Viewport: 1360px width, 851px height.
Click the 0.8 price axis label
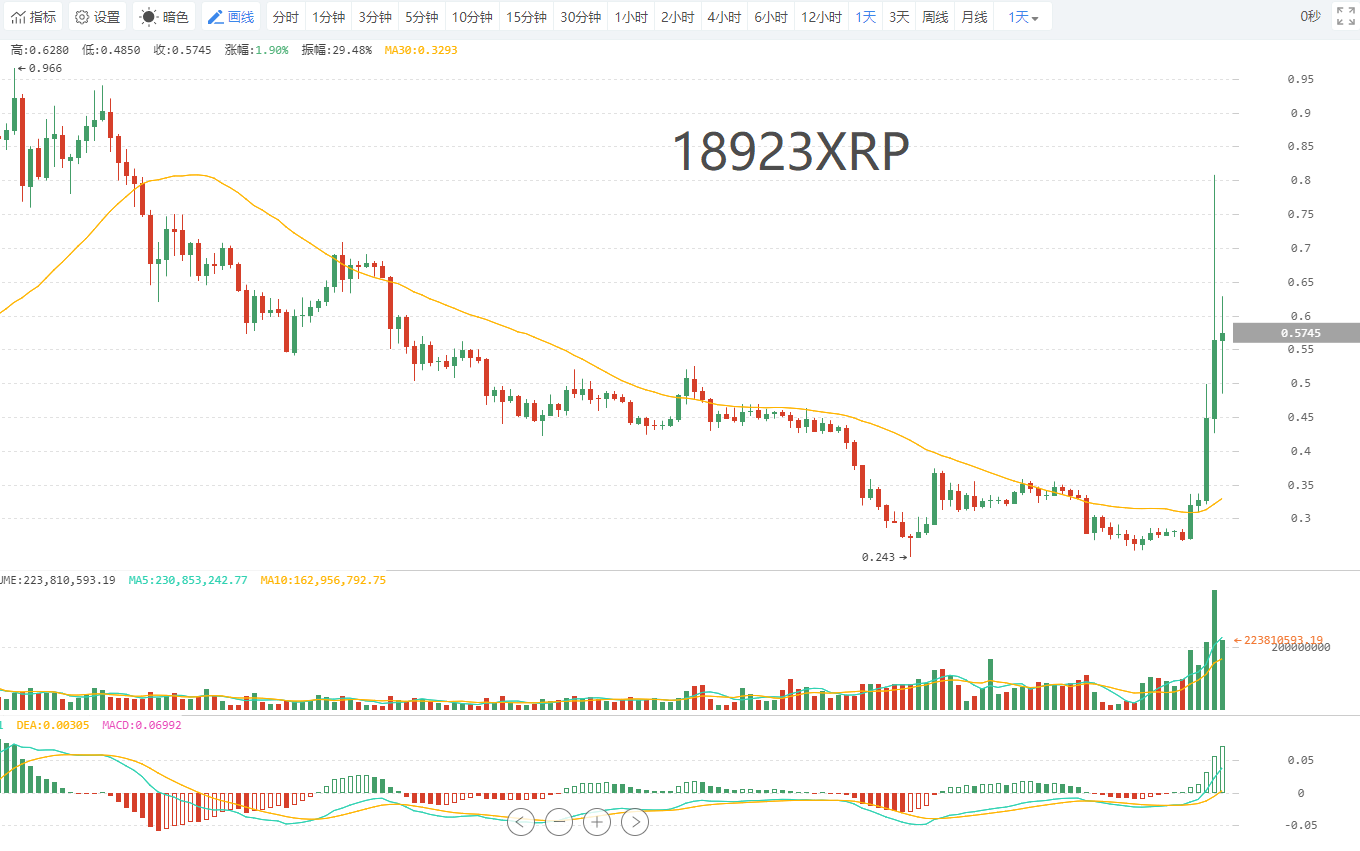pos(1300,180)
